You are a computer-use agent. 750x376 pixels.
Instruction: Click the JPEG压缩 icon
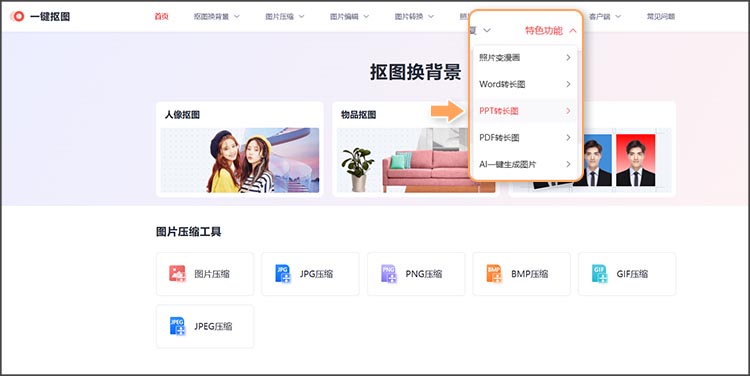click(177, 326)
